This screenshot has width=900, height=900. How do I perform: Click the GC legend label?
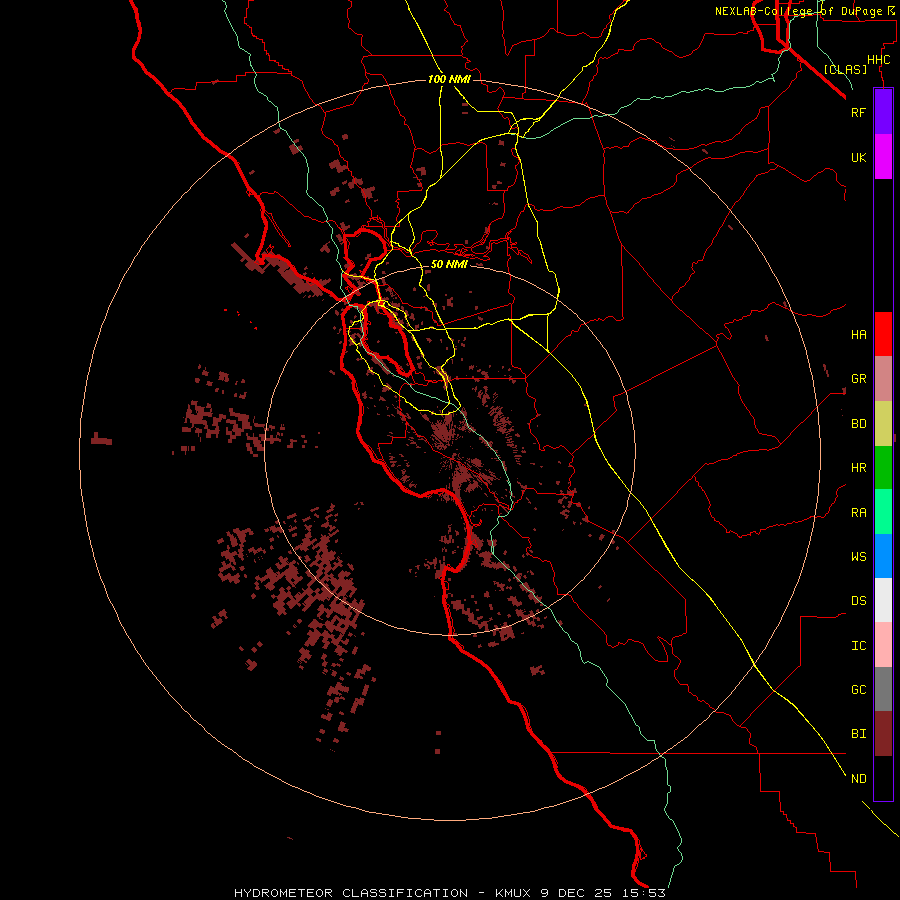(858, 689)
